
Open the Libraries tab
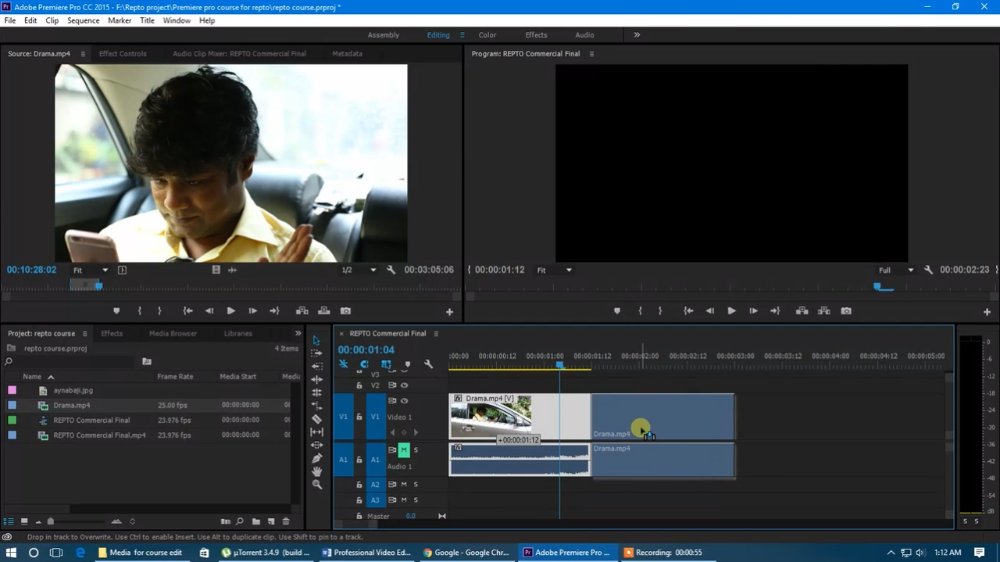pos(238,333)
